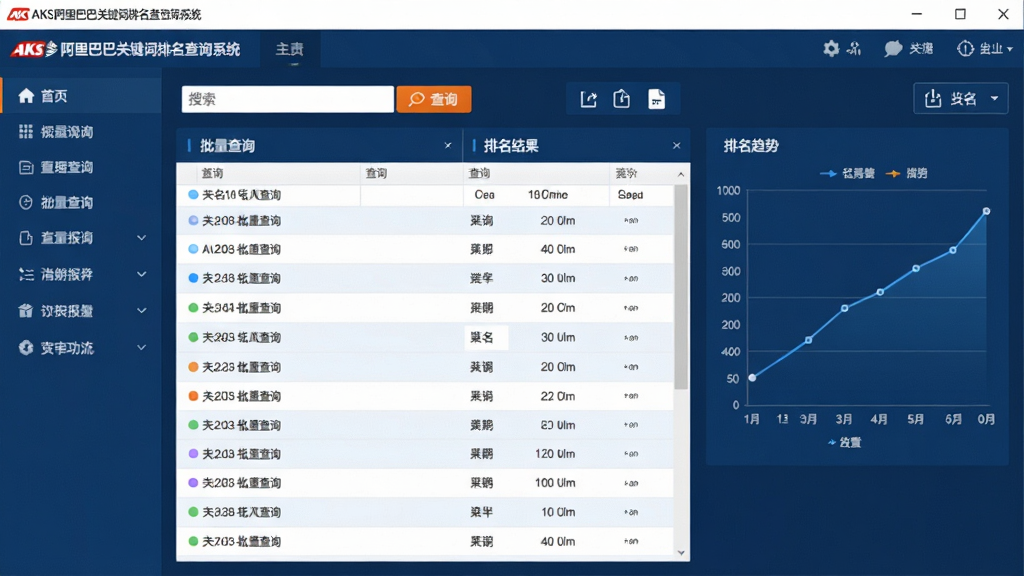Expand the cog sidebar item chevron
This screenshot has width=1024, height=576.
(x=141, y=347)
